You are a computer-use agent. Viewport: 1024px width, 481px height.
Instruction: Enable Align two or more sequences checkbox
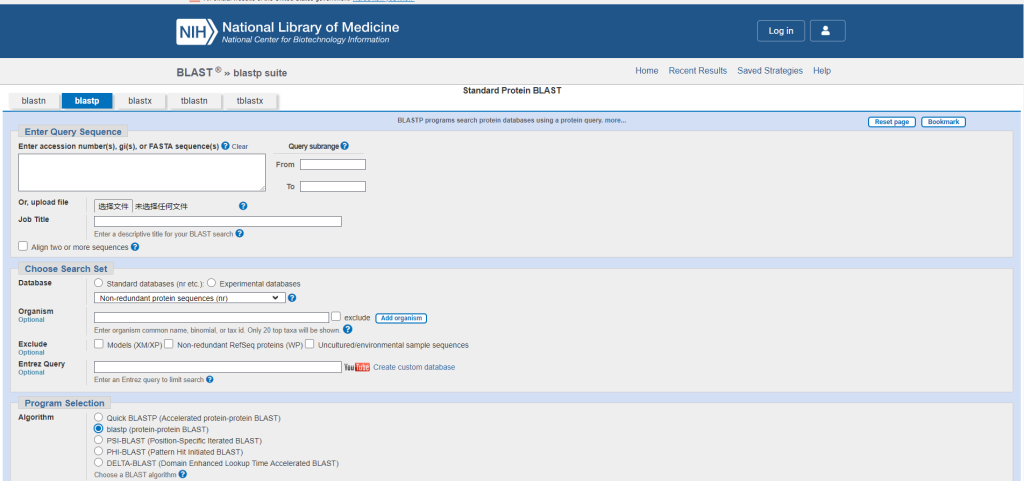tap(23, 246)
